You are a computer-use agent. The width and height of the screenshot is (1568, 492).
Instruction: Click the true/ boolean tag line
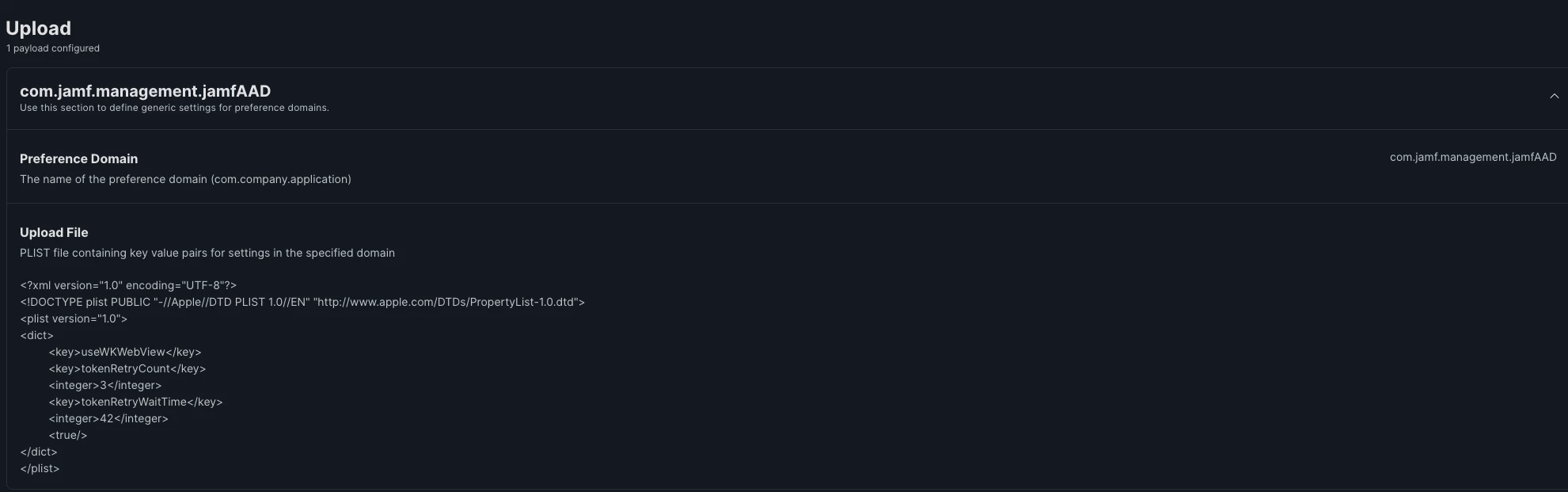pyautogui.click(x=68, y=435)
